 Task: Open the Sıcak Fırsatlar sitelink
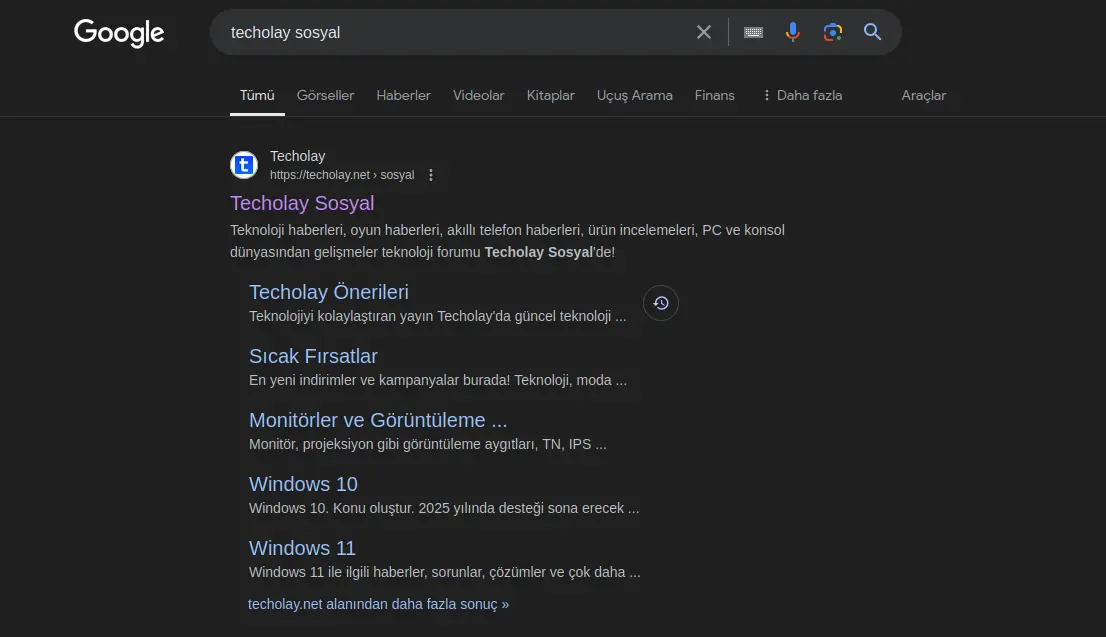(313, 356)
